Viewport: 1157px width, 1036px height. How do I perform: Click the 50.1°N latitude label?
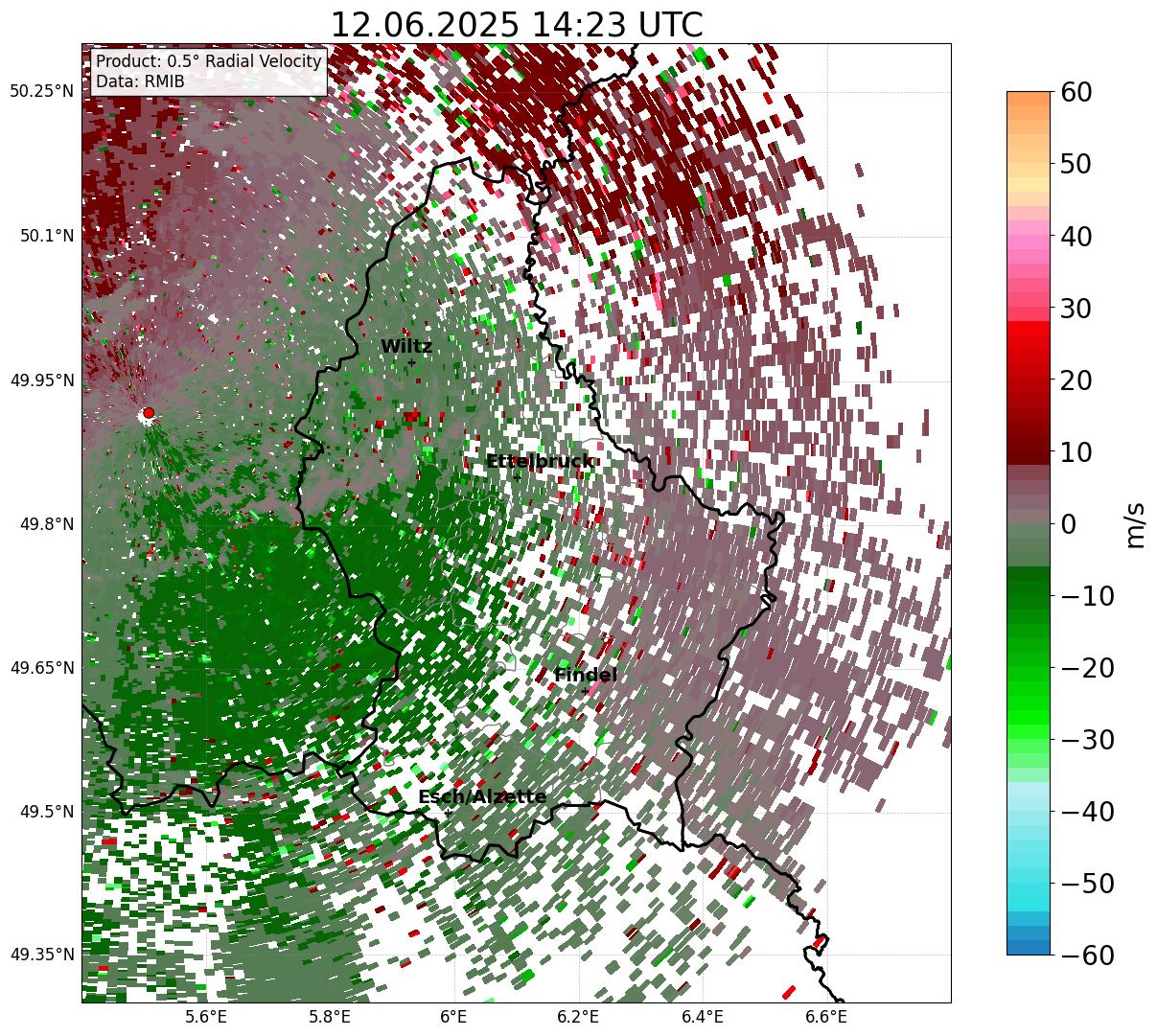(x=46, y=236)
